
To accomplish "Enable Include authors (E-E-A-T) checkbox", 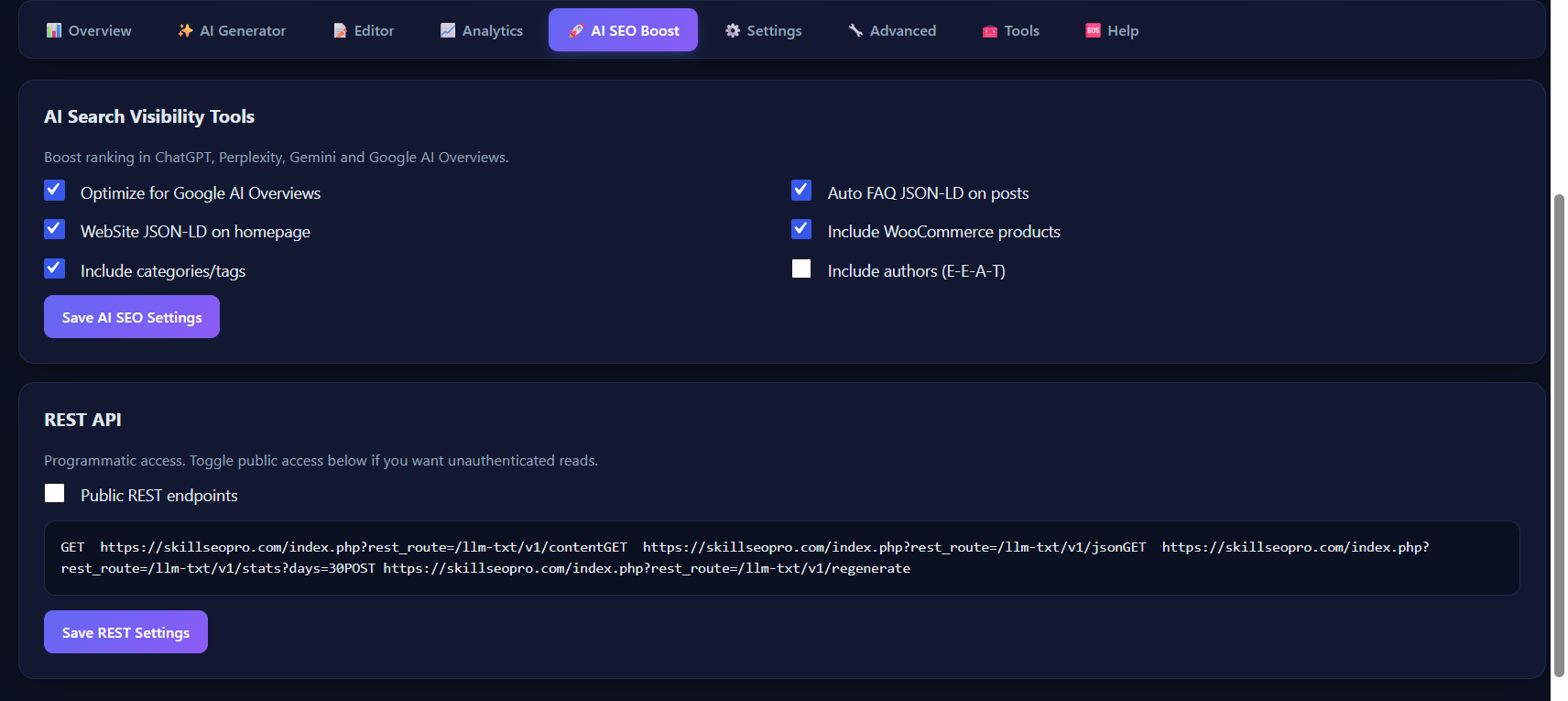I will point(801,268).
